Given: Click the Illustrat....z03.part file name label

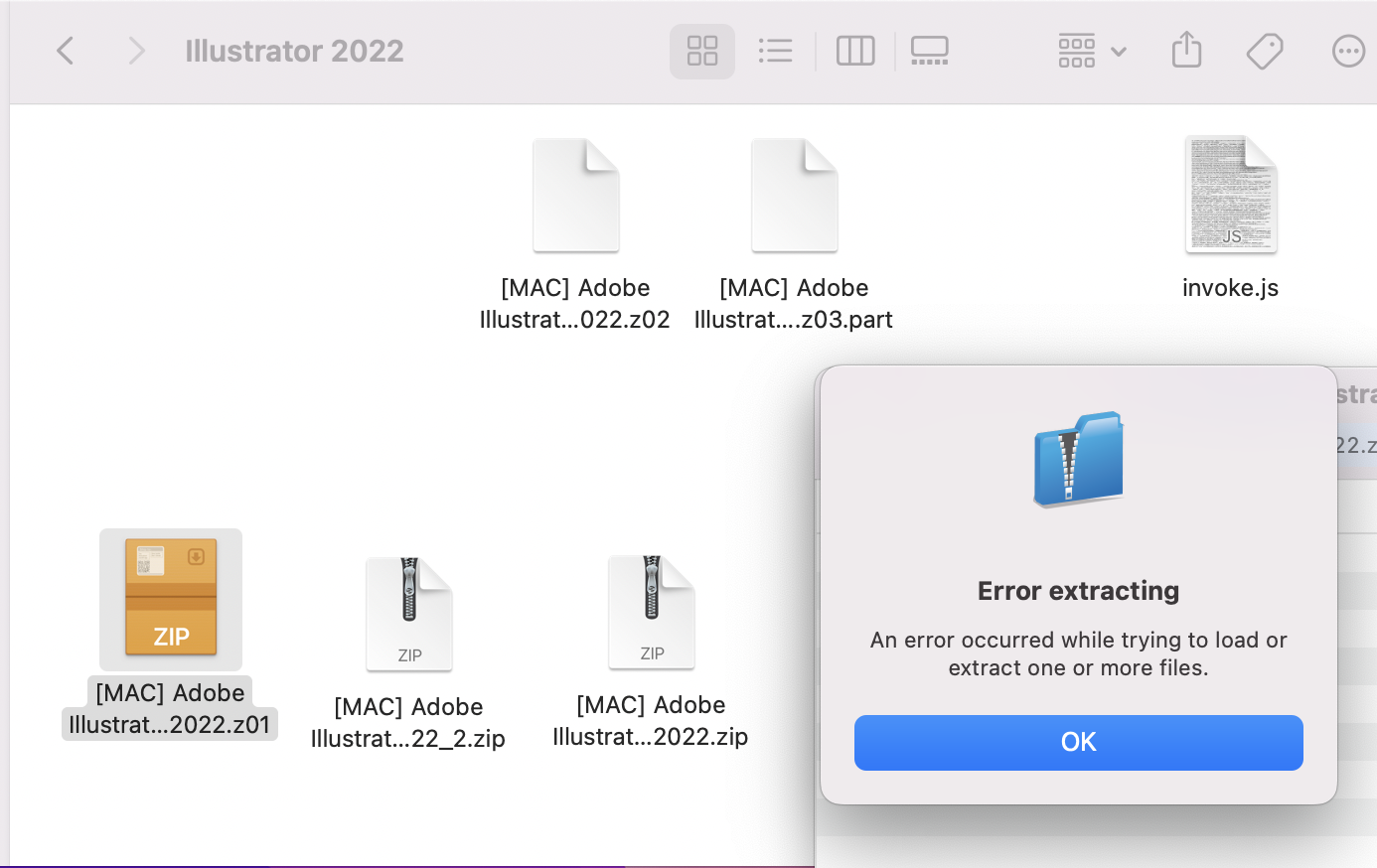Looking at the screenshot, I should point(794,304).
